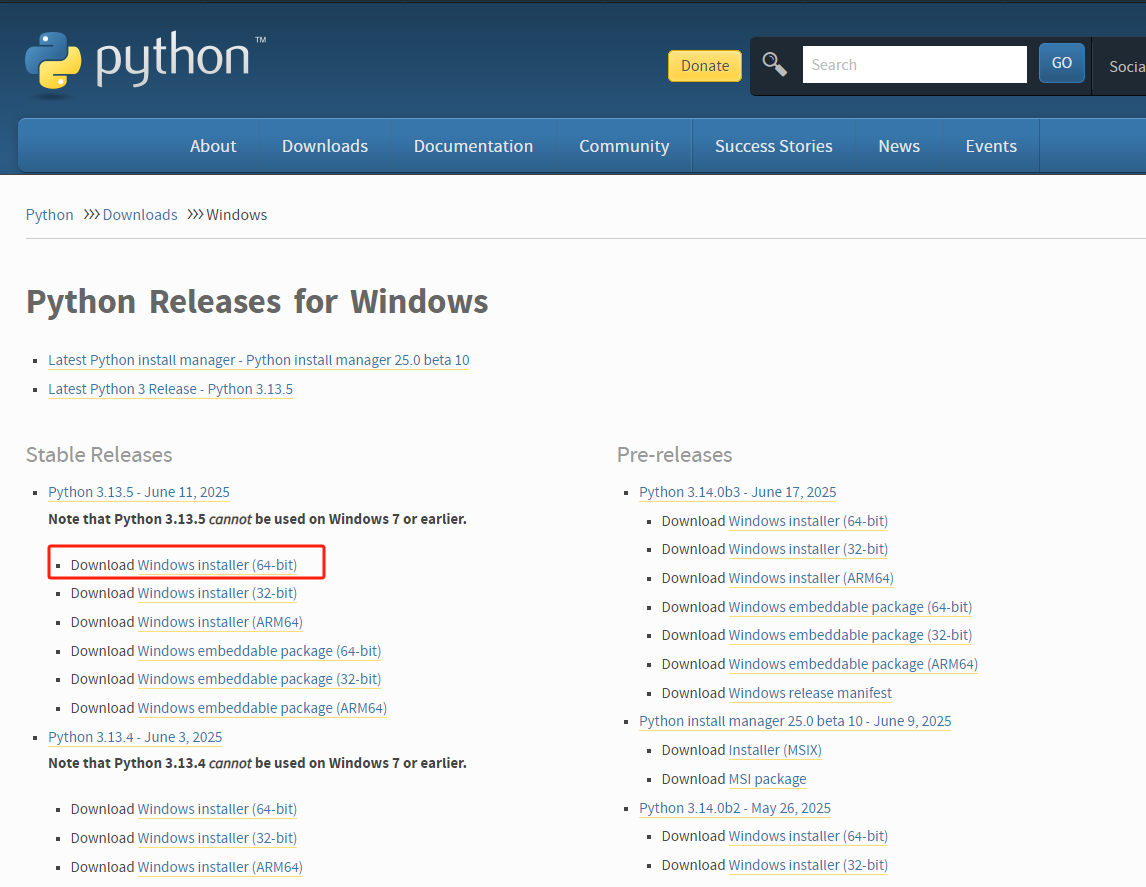Image resolution: width=1146 pixels, height=887 pixels.
Task: Open Python 3.13.4 - June 3, 2025 release
Action: coord(135,737)
